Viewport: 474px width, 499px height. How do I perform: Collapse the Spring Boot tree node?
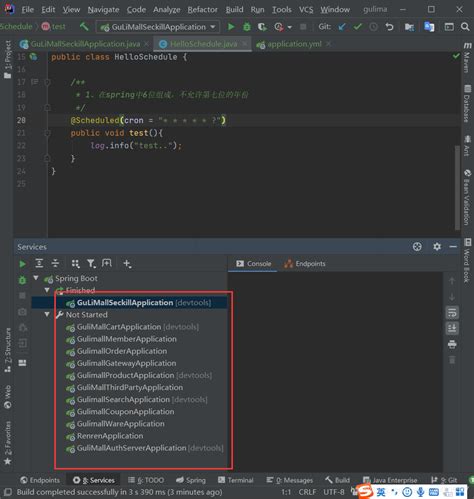pos(36,278)
